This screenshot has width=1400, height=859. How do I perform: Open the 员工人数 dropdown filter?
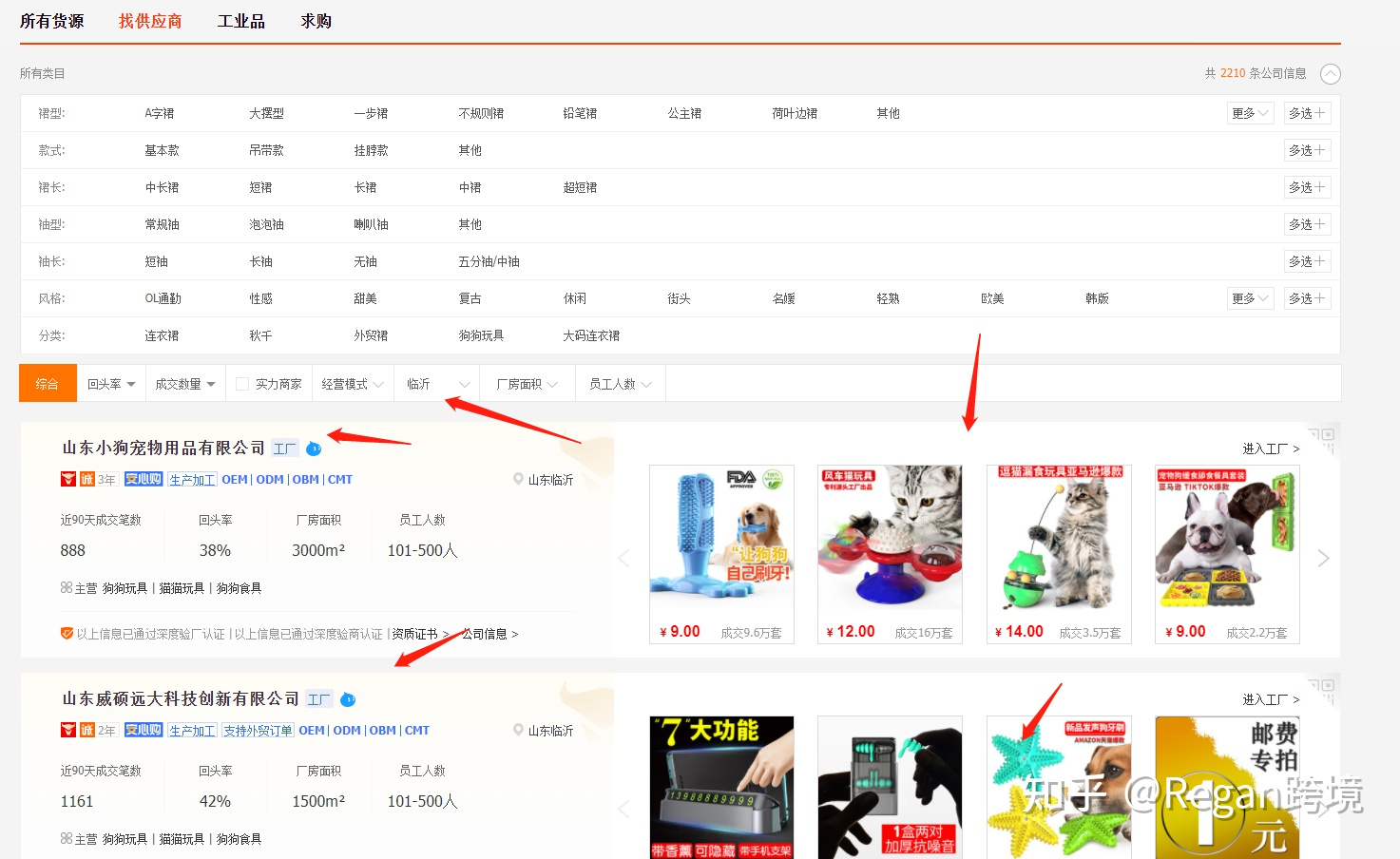(x=619, y=383)
